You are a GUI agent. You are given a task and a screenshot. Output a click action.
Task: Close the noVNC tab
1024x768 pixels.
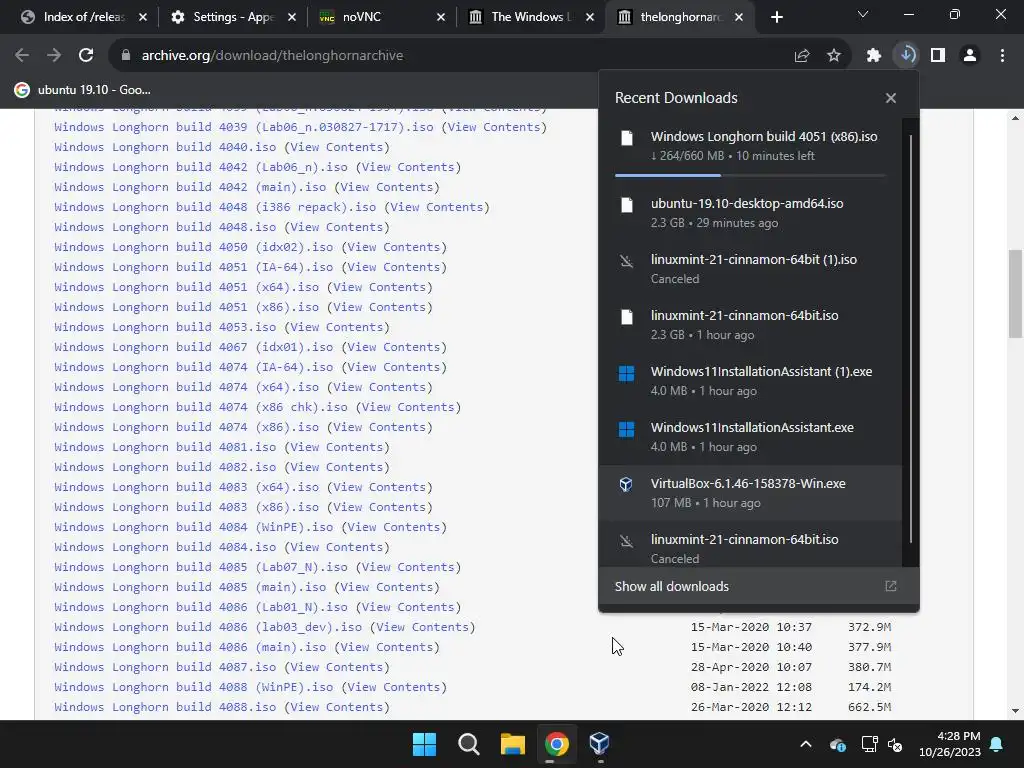point(441,17)
